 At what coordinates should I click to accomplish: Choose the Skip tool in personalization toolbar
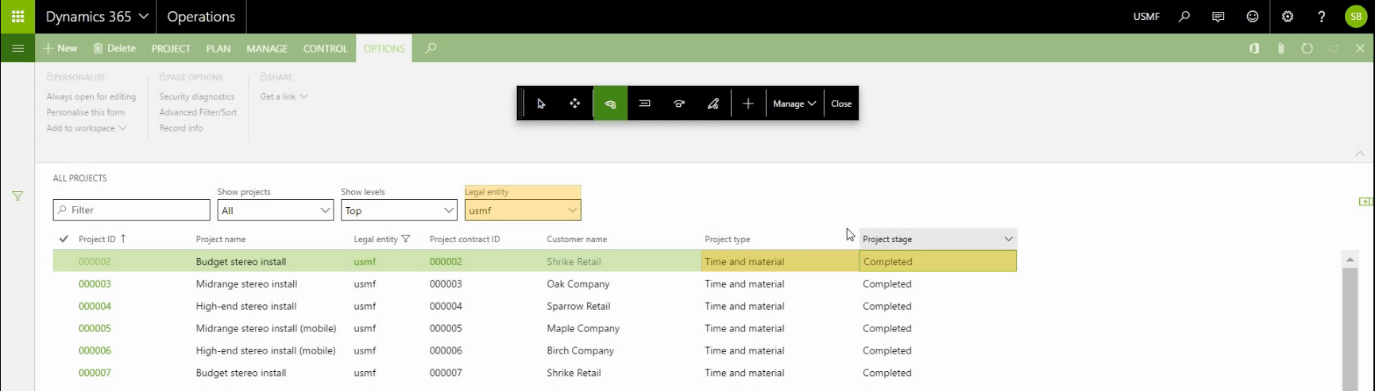coord(679,103)
